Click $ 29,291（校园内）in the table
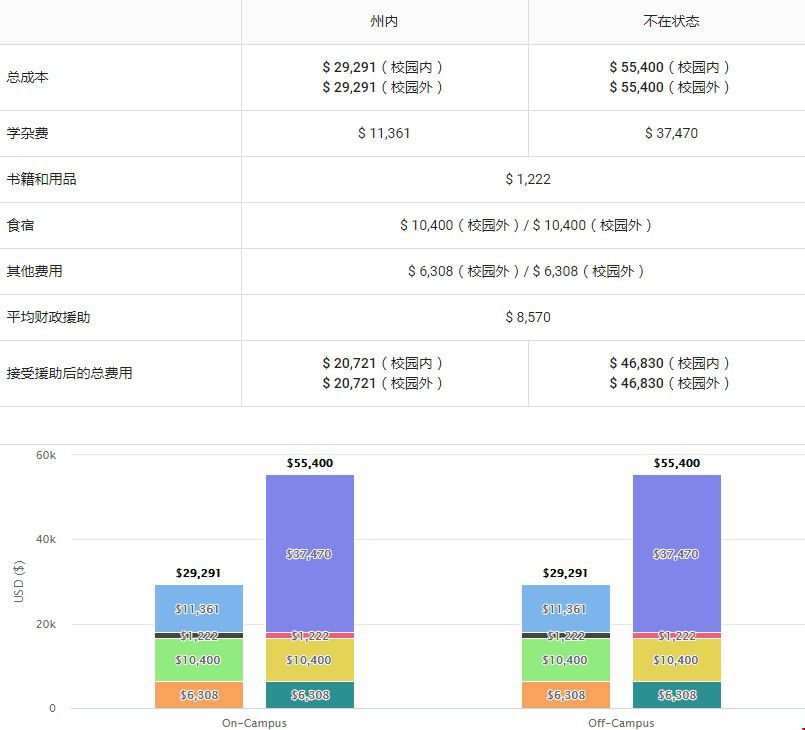This screenshot has width=805, height=730. tap(382, 67)
